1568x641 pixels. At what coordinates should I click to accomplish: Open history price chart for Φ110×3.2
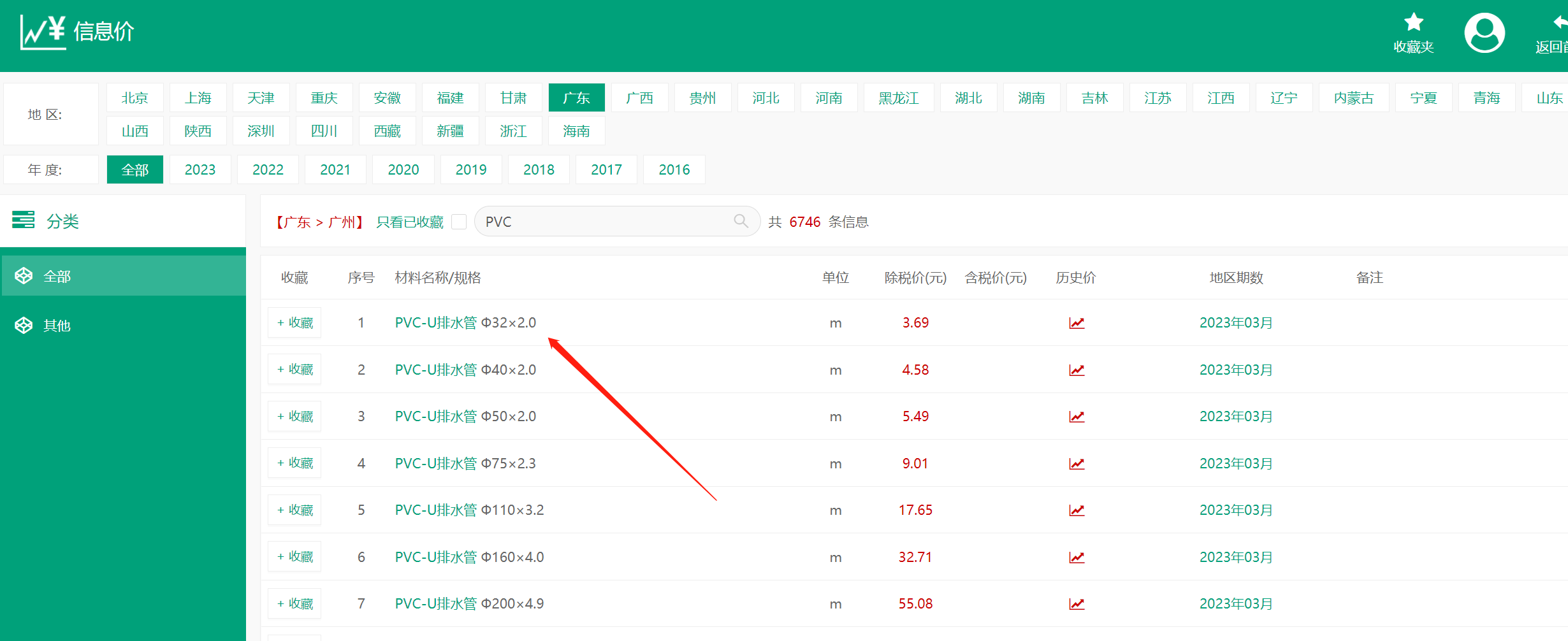coord(1077,510)
